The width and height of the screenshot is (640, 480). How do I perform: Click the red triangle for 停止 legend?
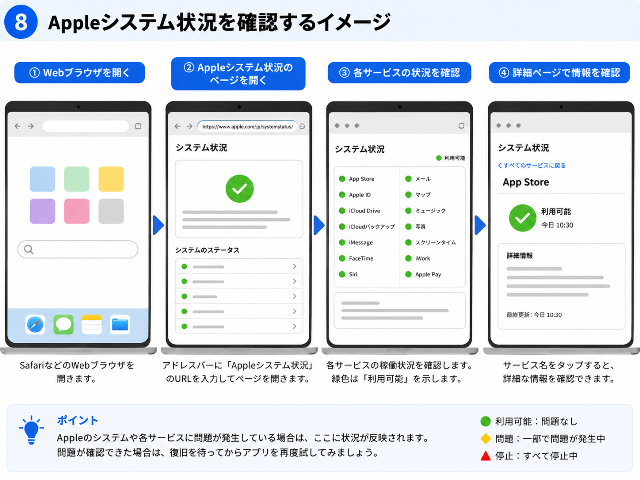click(x=485, y=456)
